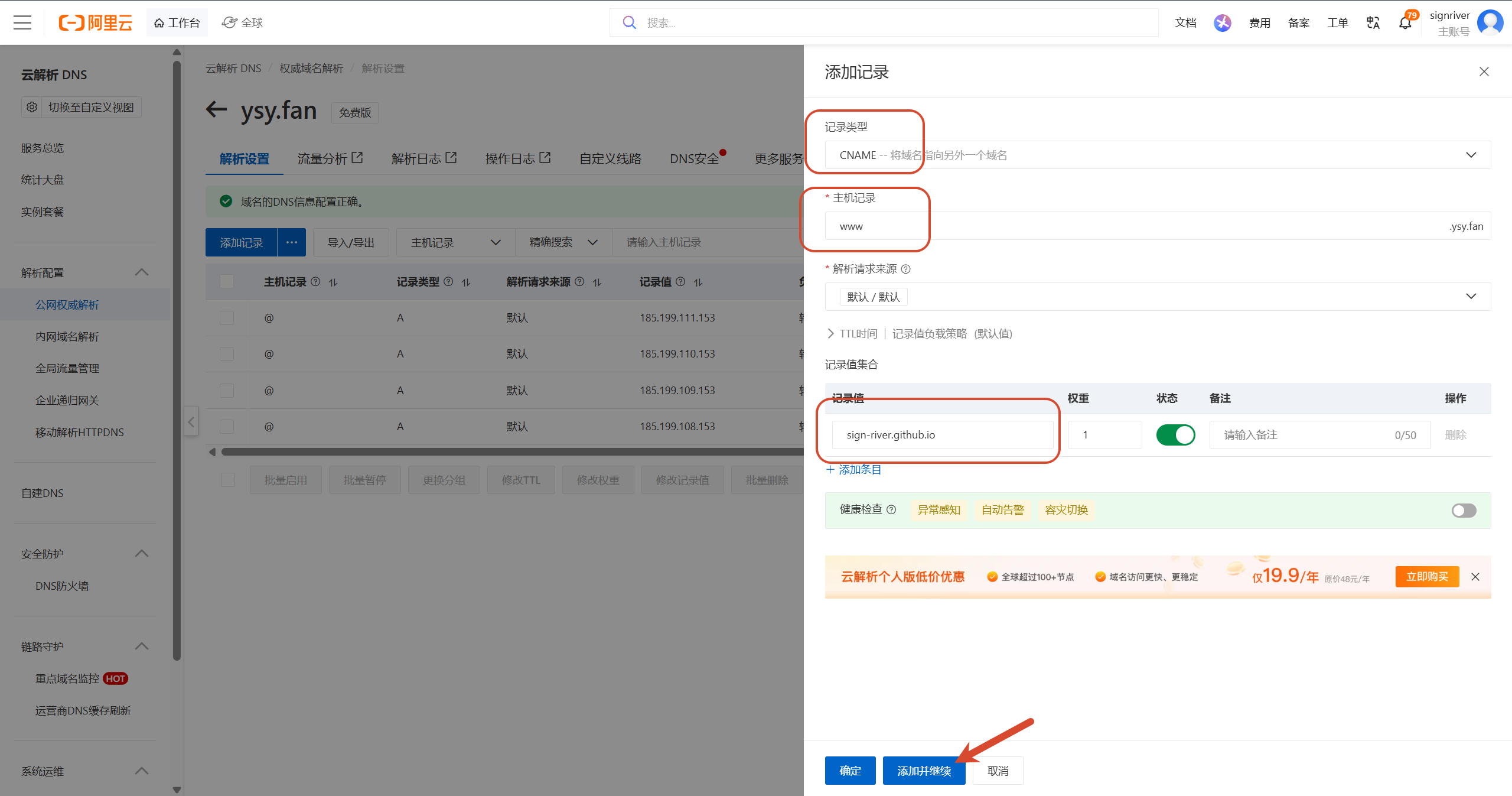This screenshot has height=796, width=1512.
Task: Collapse the 链路守护 sidebar section
Action: 142,646
